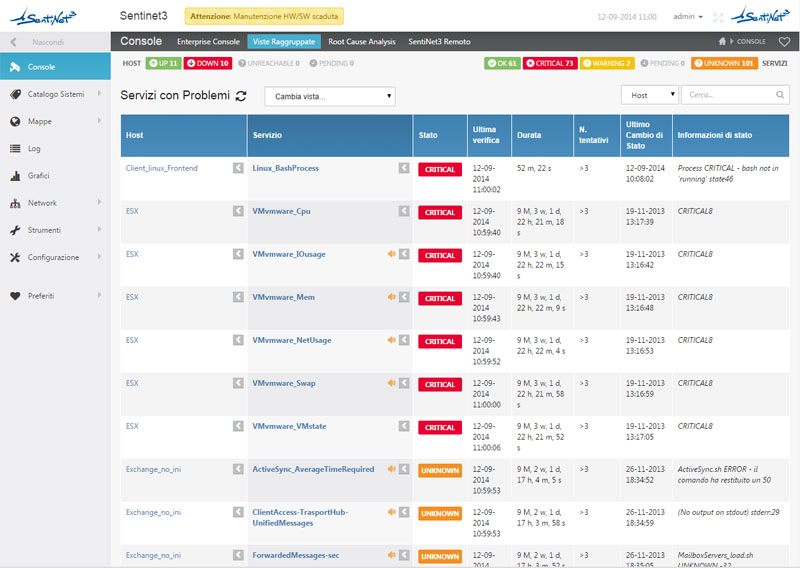Open the Grafici chart icon
Viewport: 800px width, 568px height.
click(15, 176)
